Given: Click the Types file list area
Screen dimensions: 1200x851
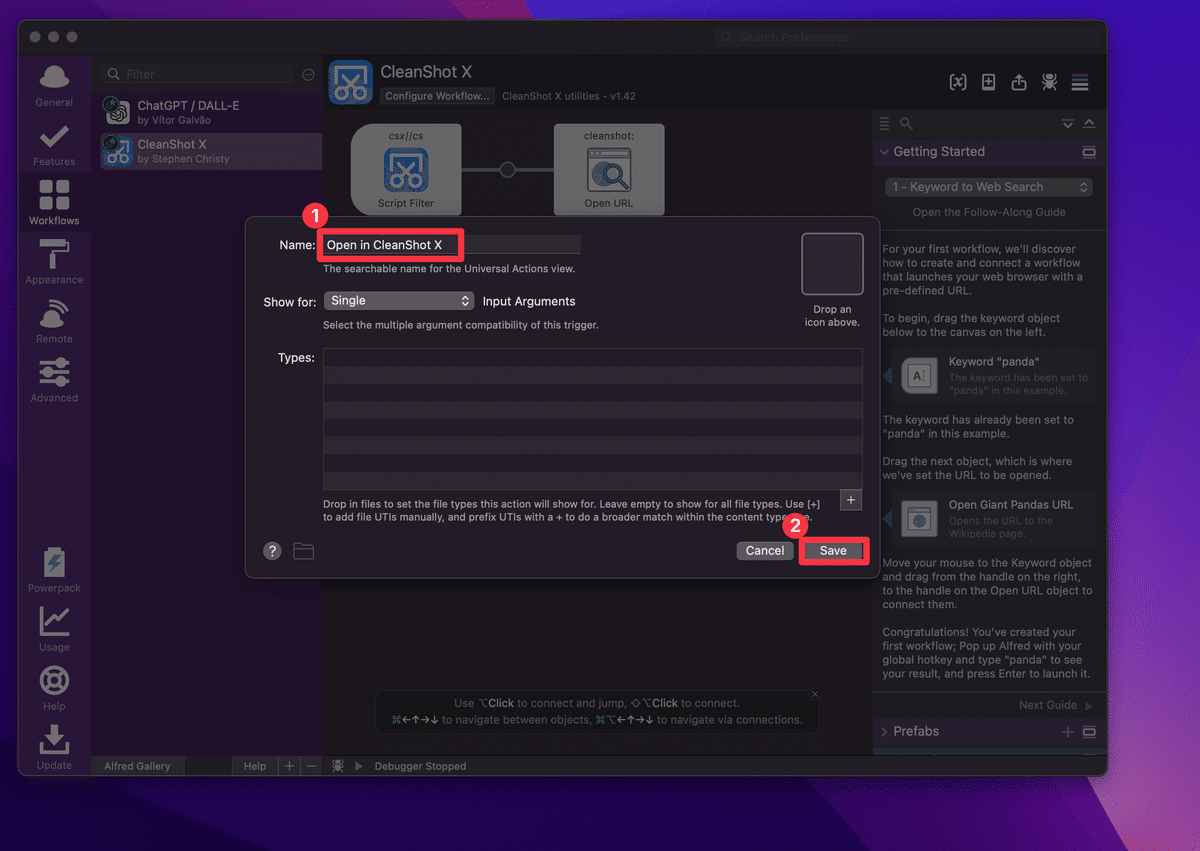Looking at the screenshot, I should pyautogui.click(x=592, y=419).
